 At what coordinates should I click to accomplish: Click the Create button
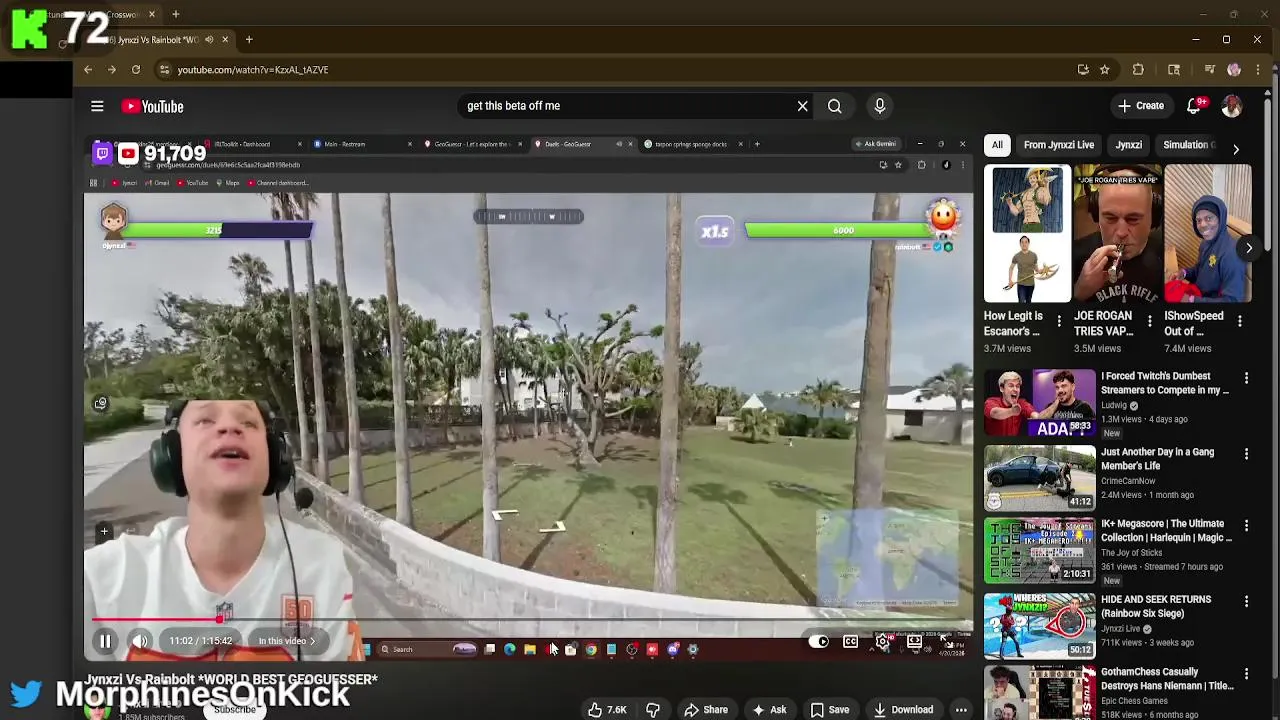[x=1140, y=106]
